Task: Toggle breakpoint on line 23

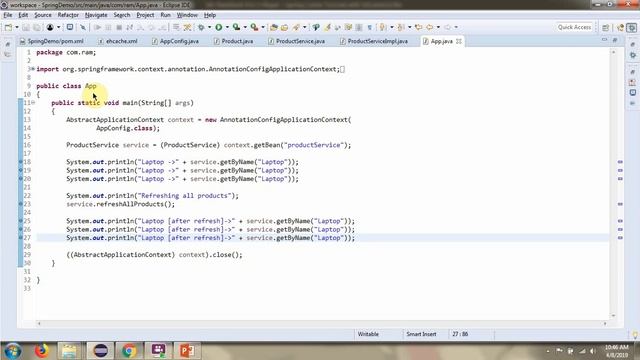Action: [x=21, y=204]
